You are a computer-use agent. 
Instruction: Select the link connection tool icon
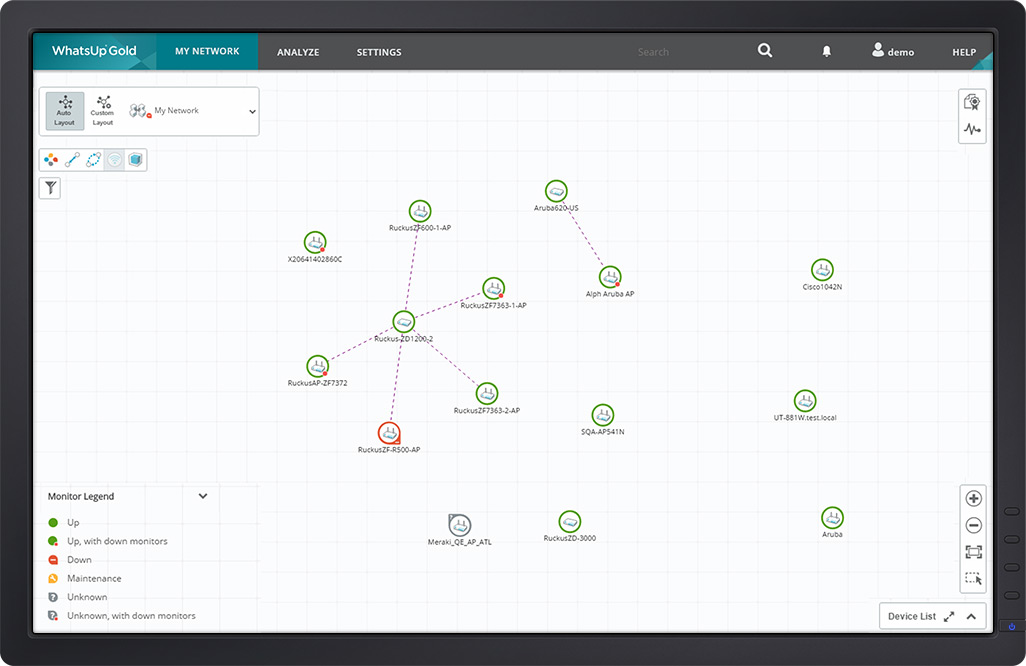pyautogui.click(x=72, y=159)
